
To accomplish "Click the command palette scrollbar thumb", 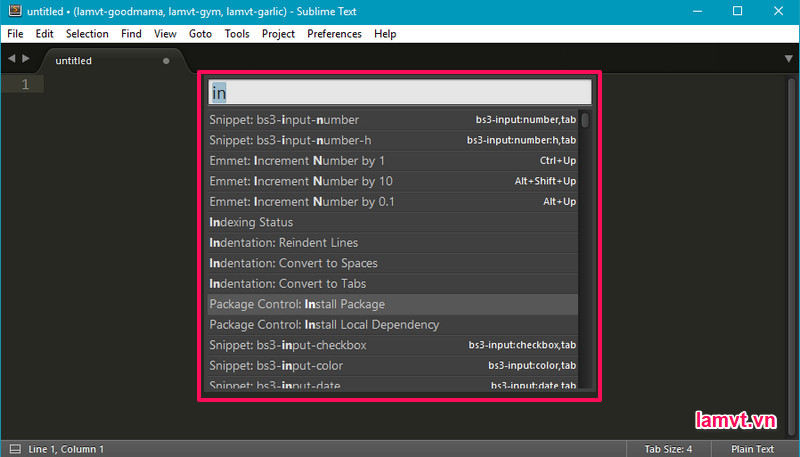I will click(585, 120).
